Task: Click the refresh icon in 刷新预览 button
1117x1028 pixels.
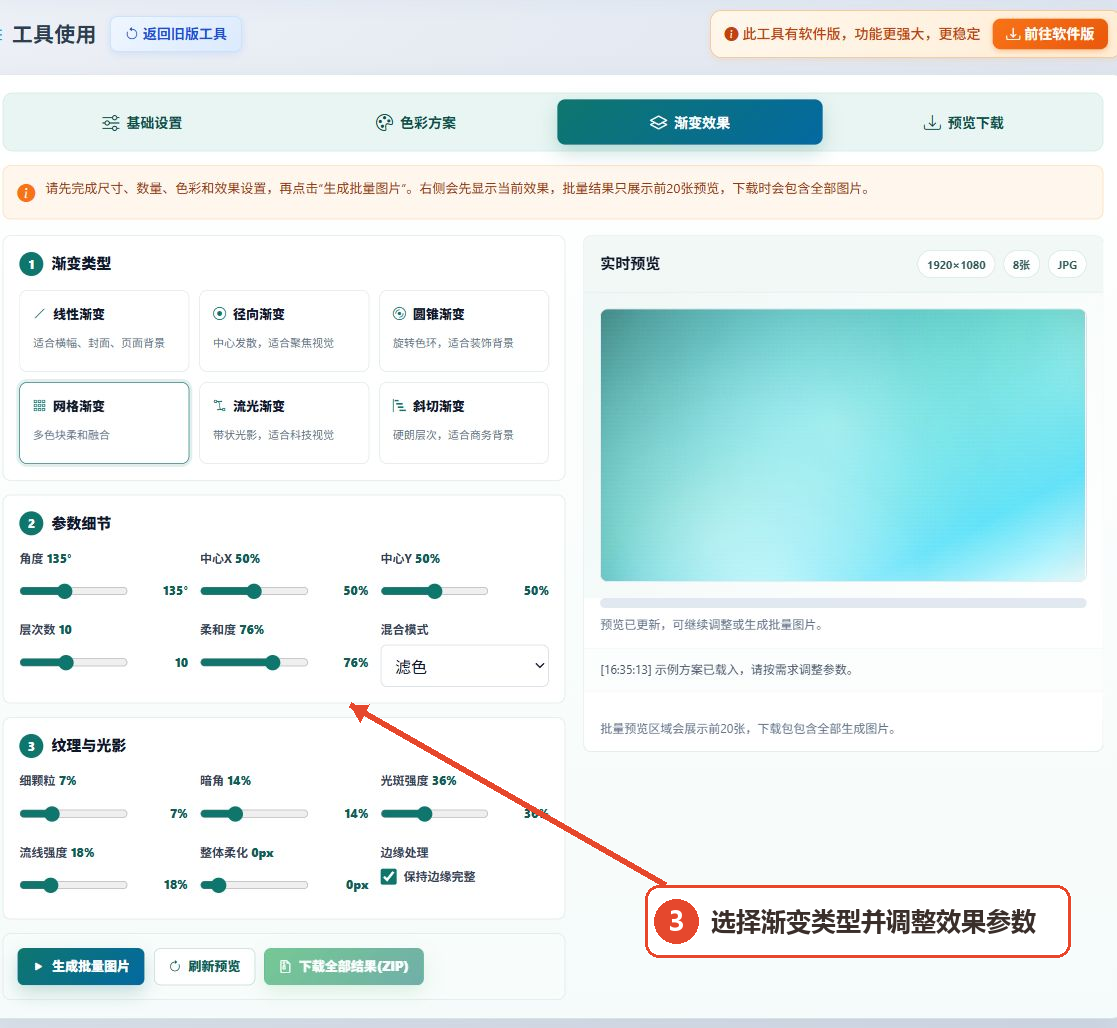Action: pyautogui.click(x=175, y=967)
